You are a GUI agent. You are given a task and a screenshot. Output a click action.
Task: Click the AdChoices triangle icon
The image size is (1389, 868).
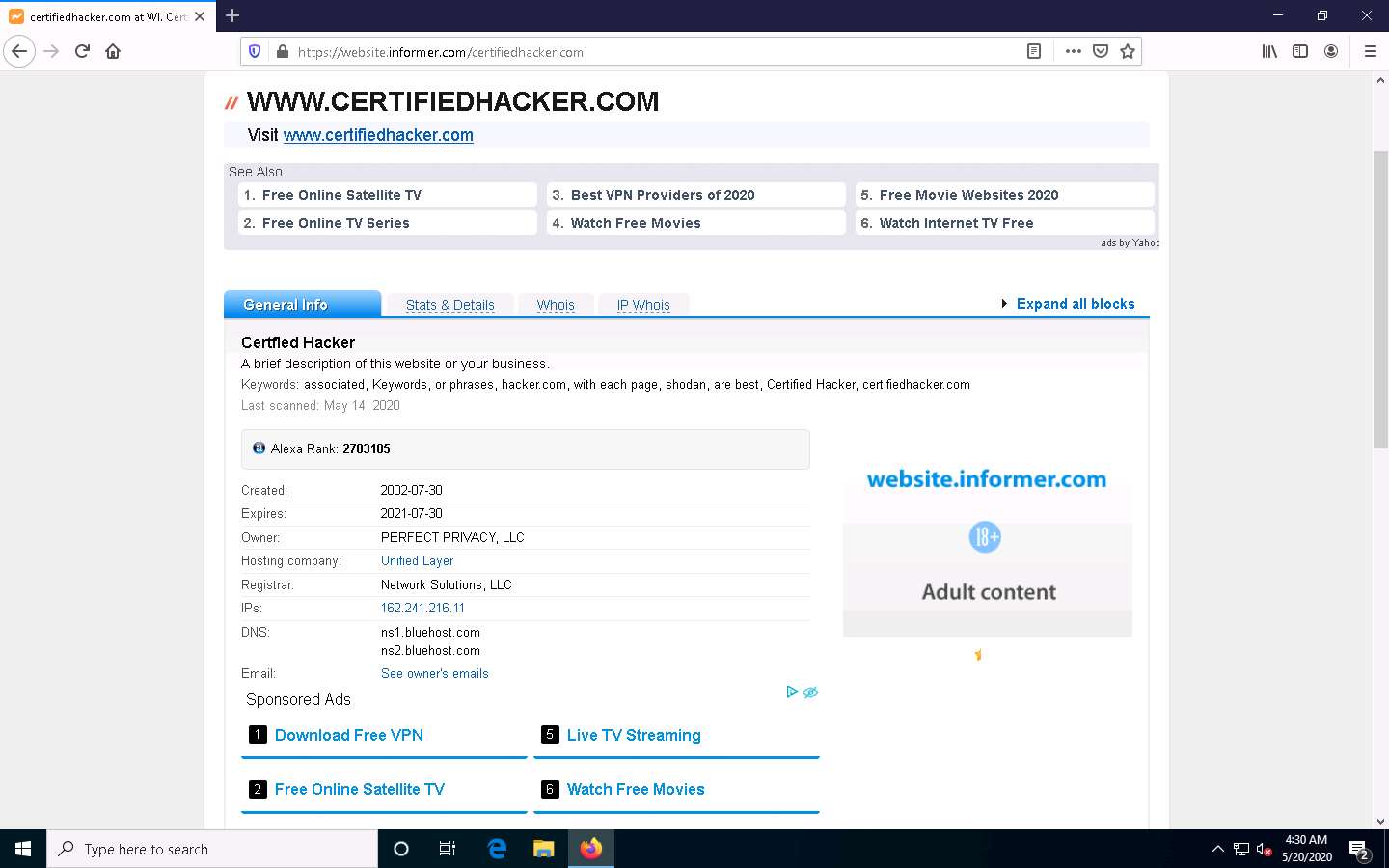point(792,692)
